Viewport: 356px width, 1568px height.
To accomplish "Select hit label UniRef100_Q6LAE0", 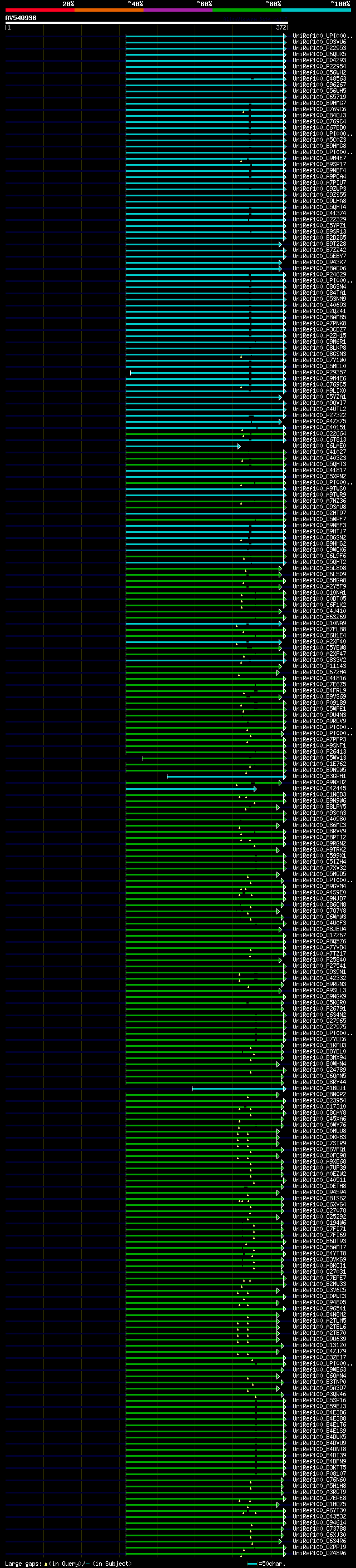I will (x=319, y=446).
